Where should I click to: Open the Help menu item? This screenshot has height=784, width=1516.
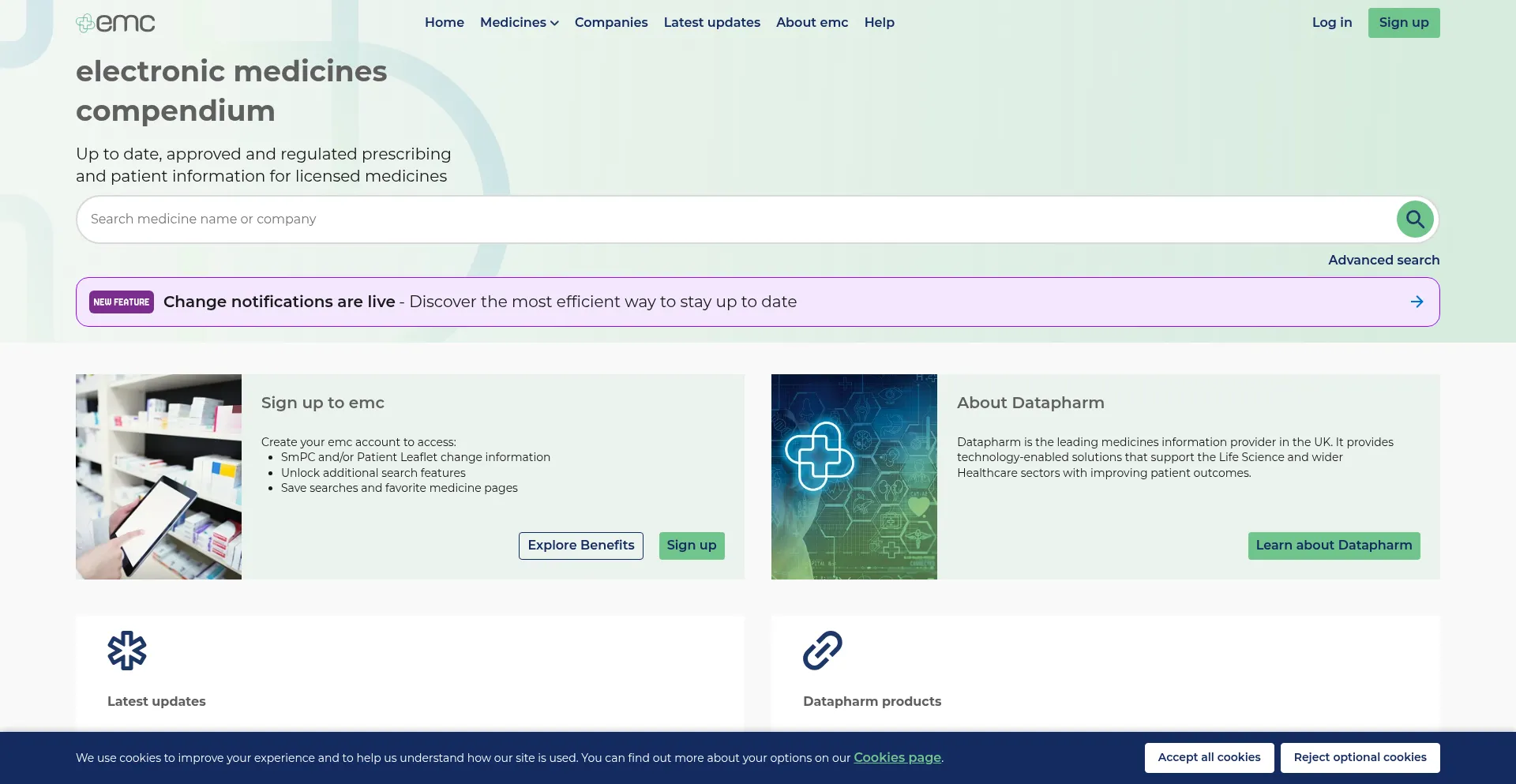(x=880, y=23)
